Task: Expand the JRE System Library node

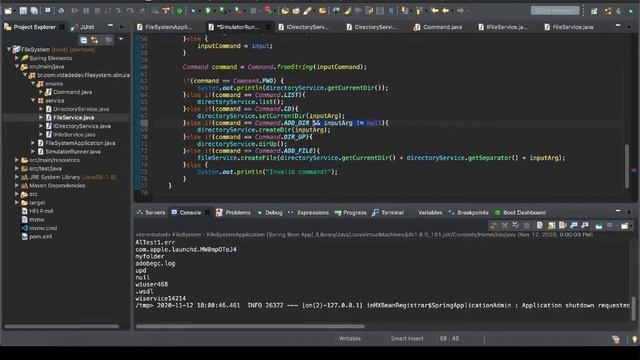Action: [x=17, y=177]
